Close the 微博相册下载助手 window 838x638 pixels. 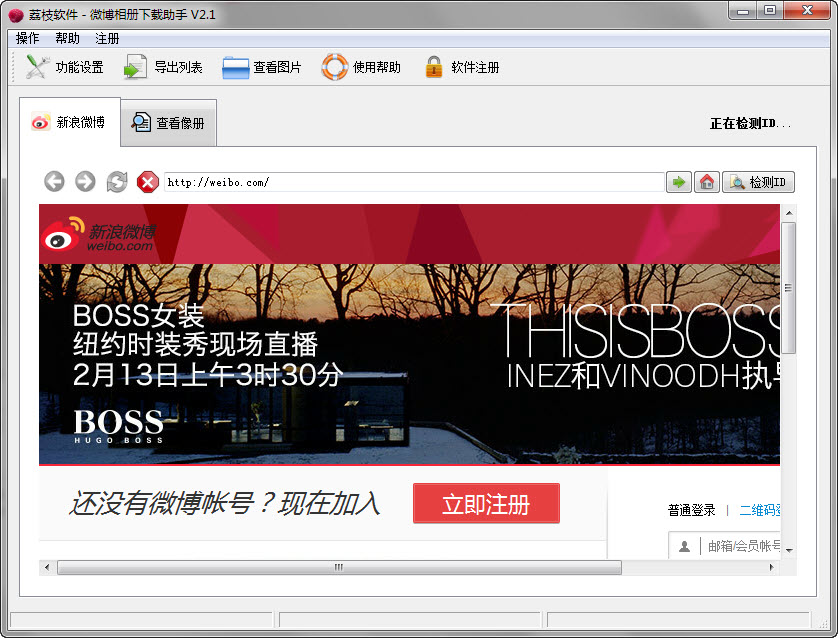pyautogui.click(x=807, y=10)
